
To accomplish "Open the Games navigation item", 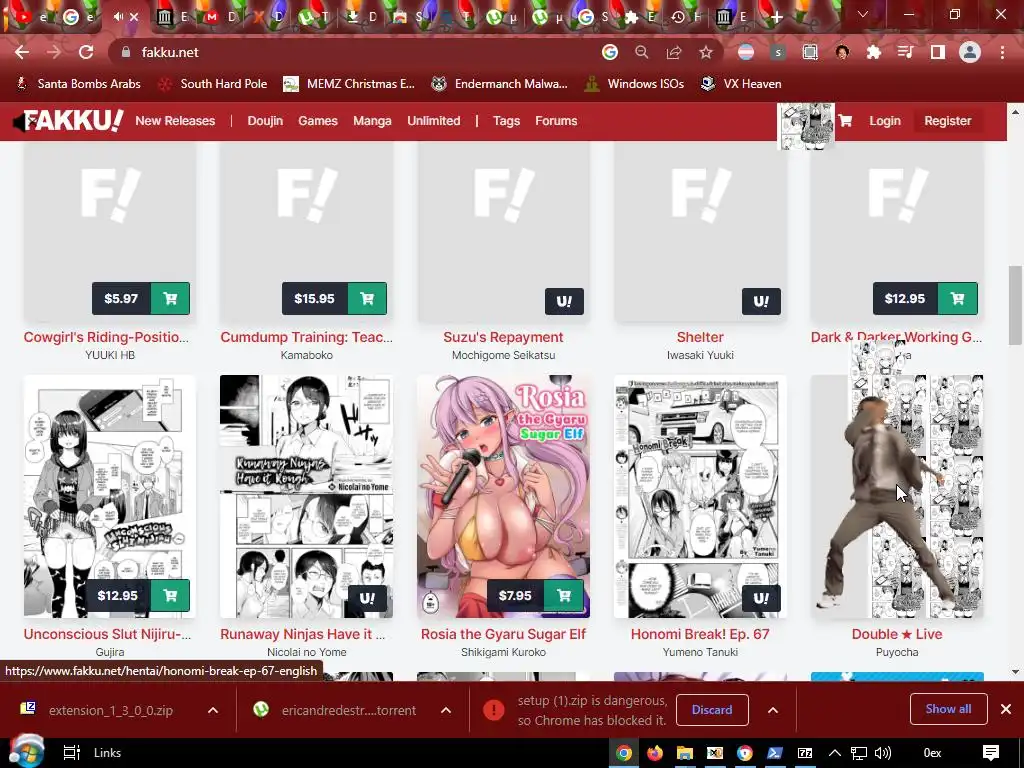I will point(318,121).
